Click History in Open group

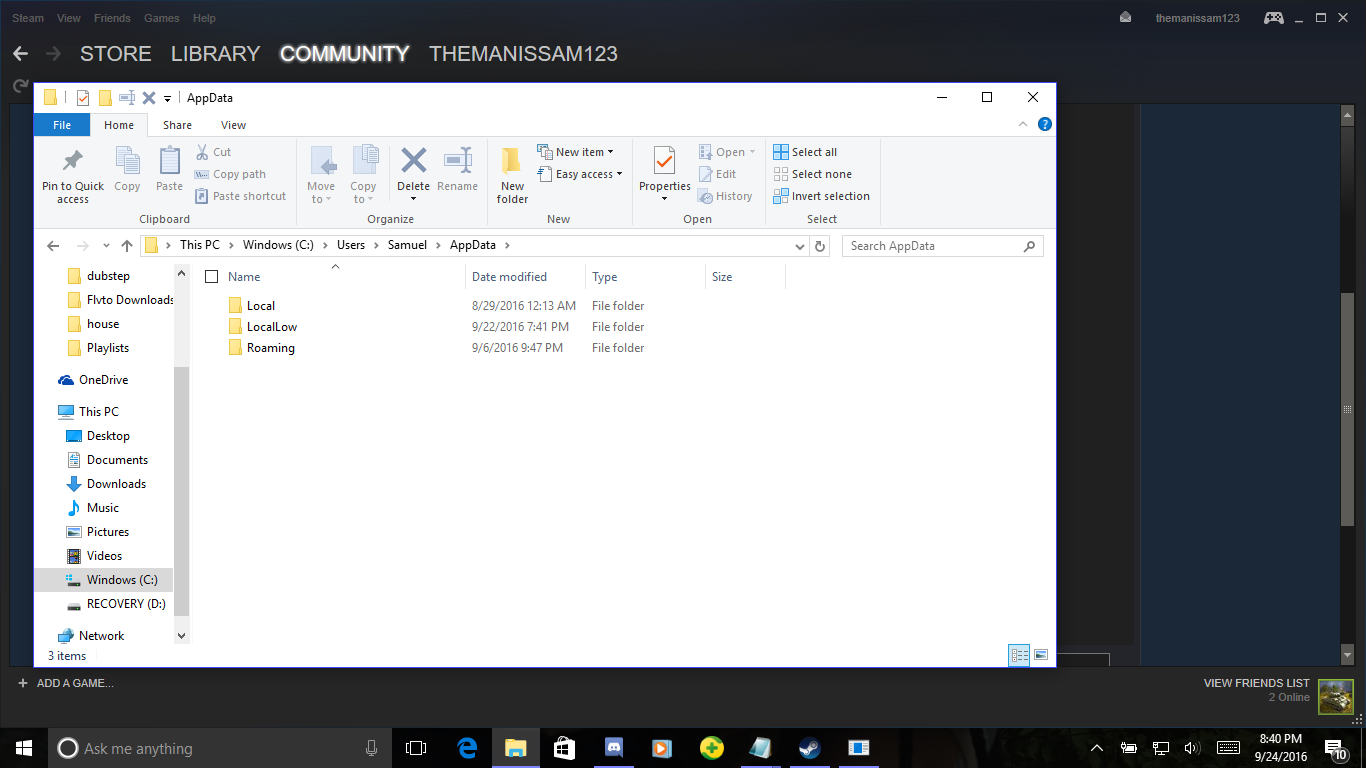725,196
